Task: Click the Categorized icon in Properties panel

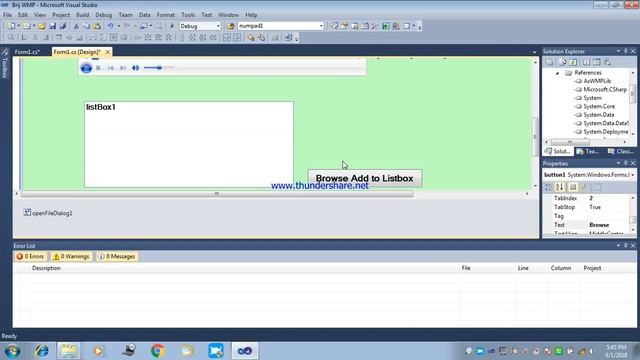Action: click(x=548, y=187)
